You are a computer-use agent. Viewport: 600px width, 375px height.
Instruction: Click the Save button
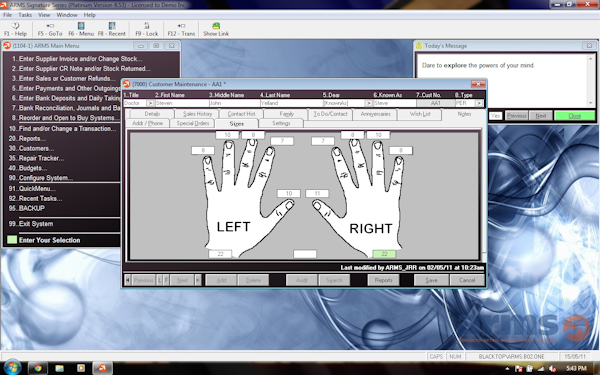coord(431,280)
